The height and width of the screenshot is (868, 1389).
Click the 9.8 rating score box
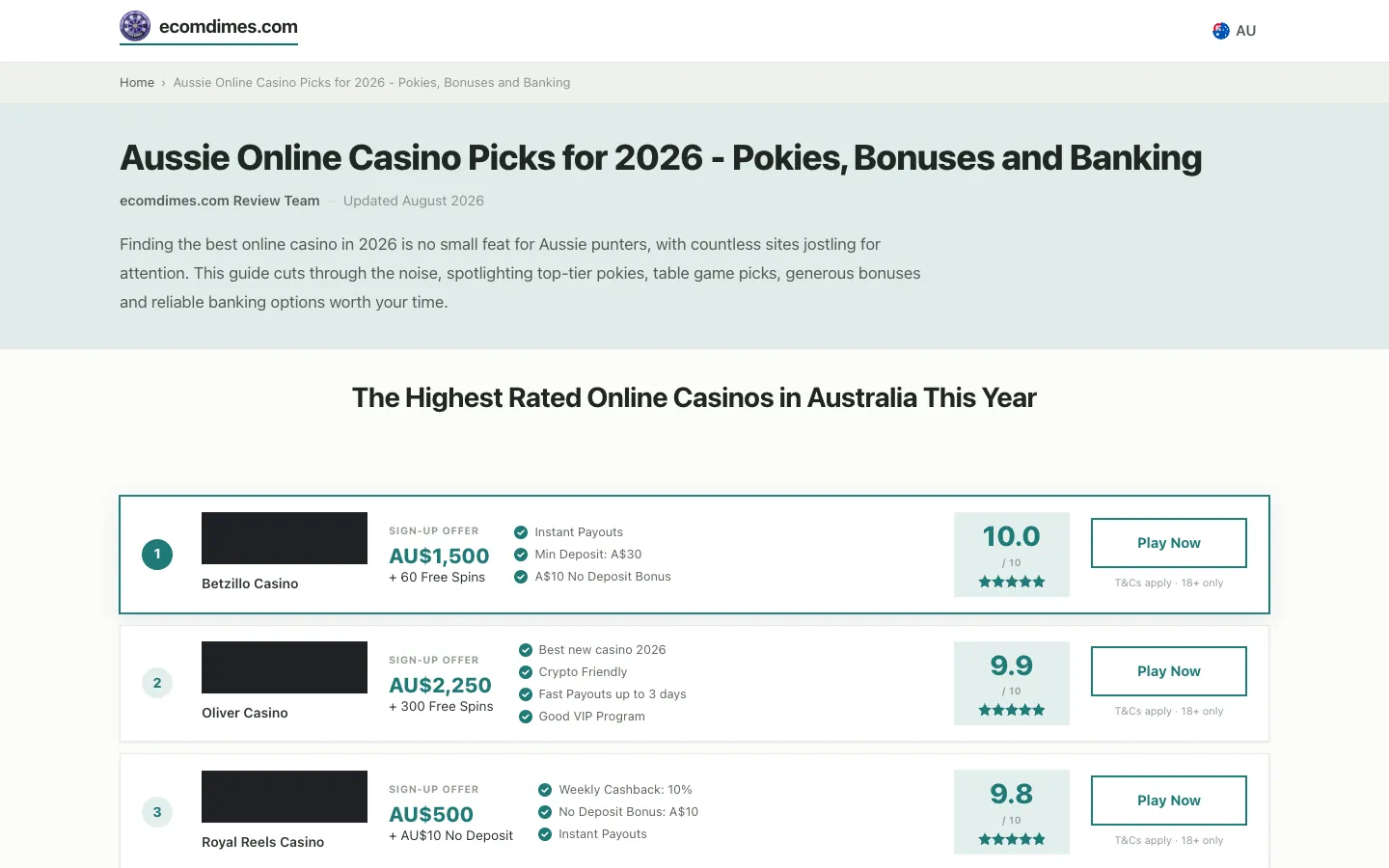(x=1012, y=812)
